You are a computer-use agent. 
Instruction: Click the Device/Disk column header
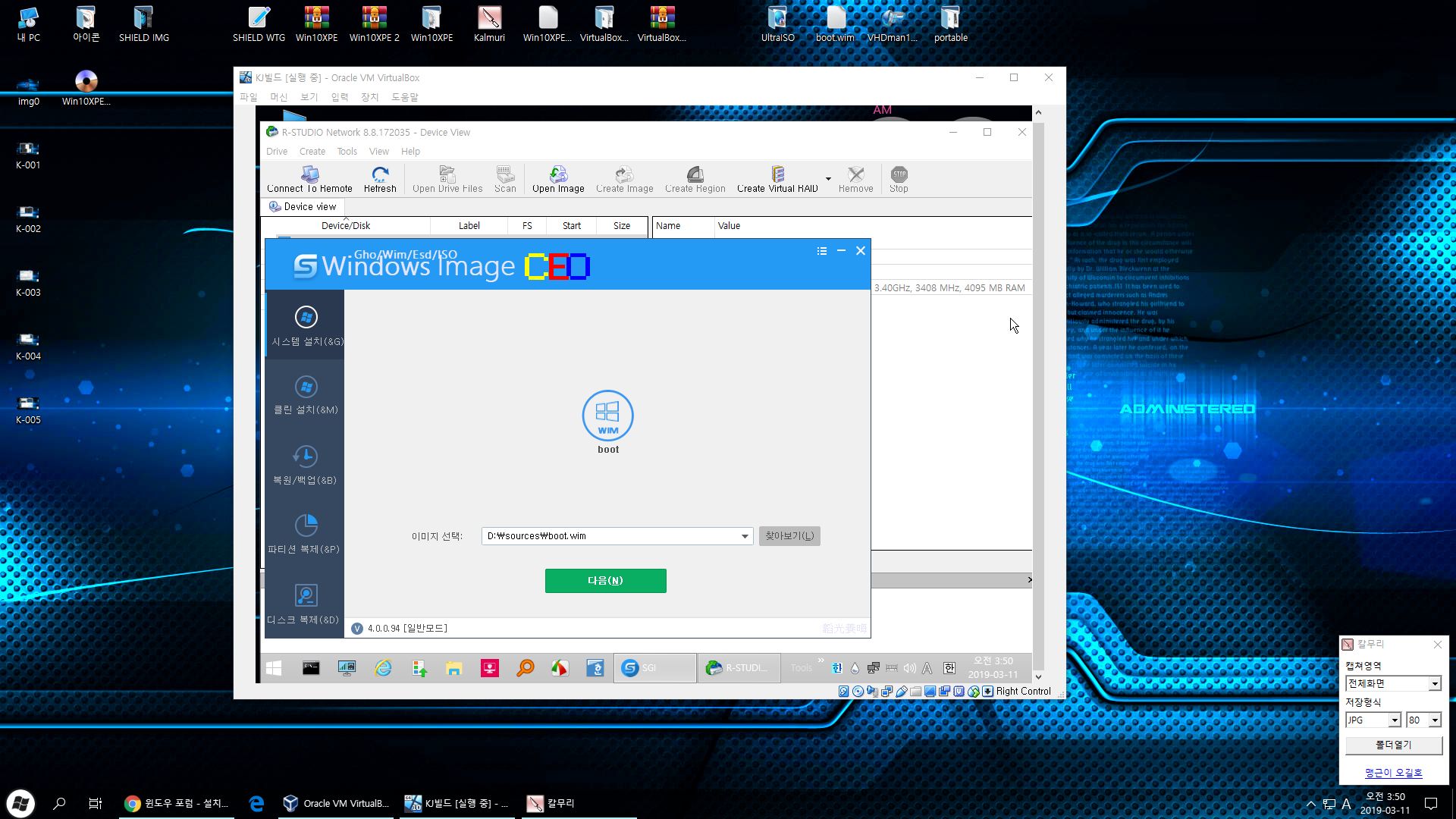[x=346, y=226]
